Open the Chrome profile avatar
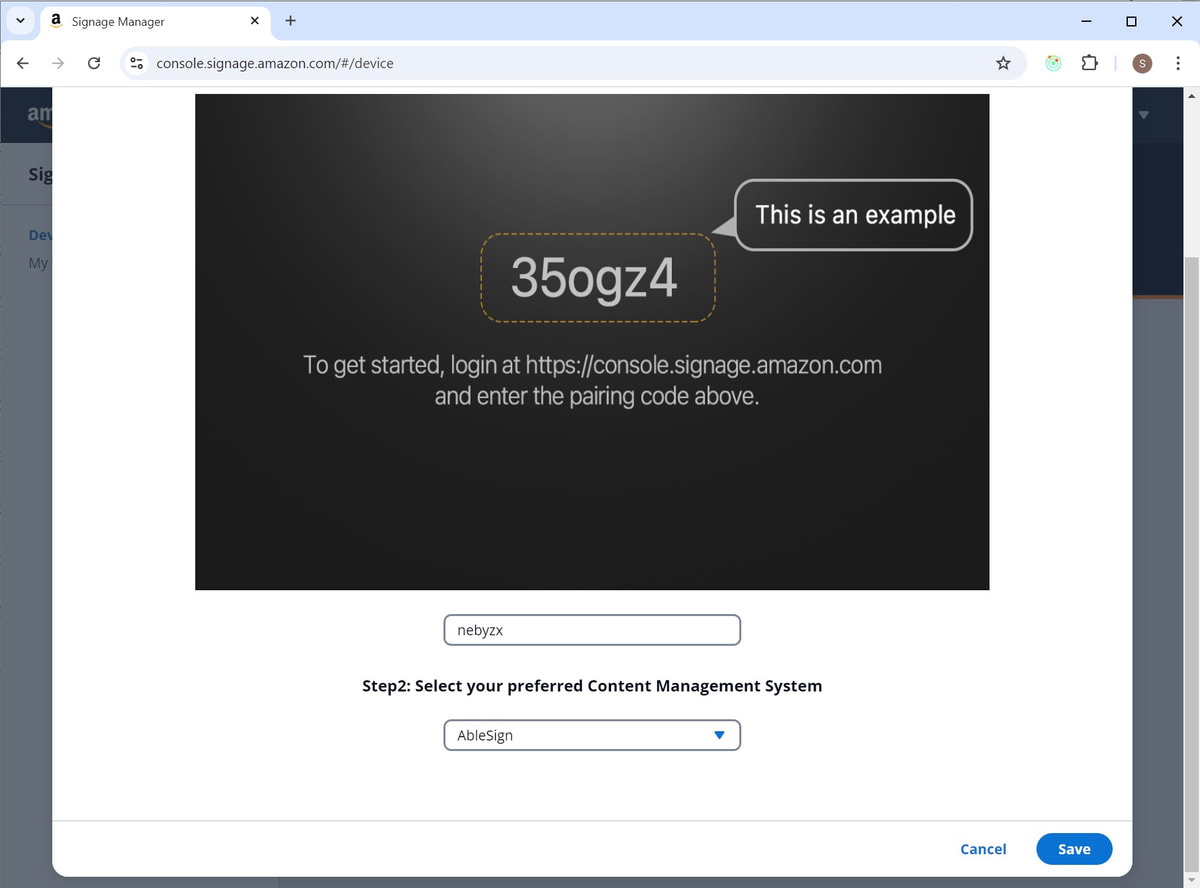 [x=1142, y=63]
